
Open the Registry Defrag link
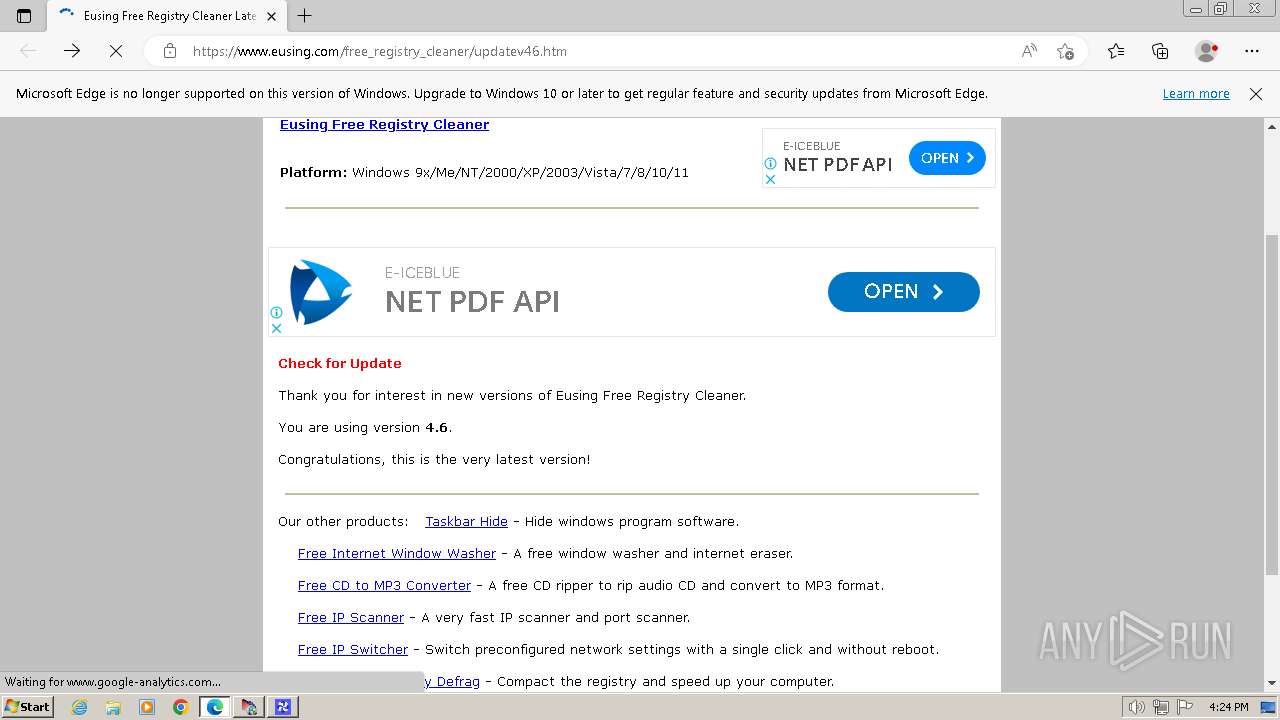click(452, 681)
